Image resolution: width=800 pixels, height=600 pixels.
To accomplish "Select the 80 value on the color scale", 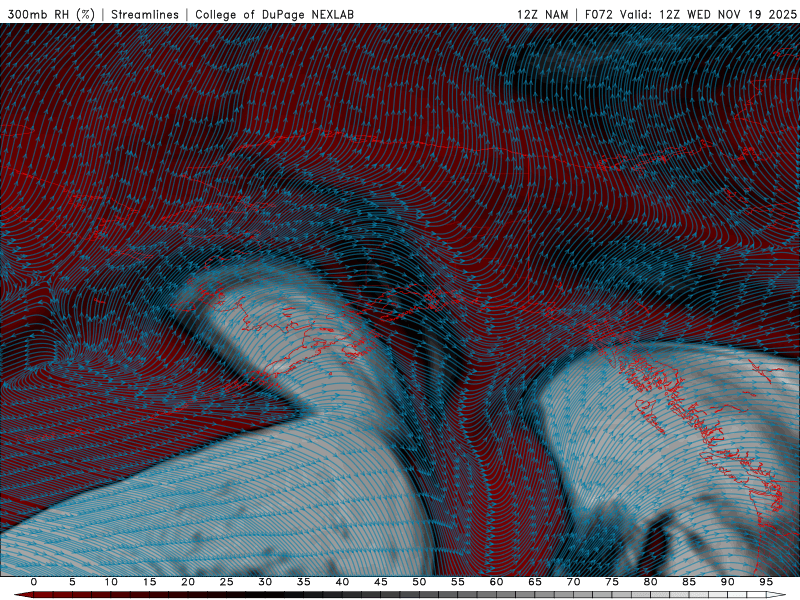I will click(650, 582).
